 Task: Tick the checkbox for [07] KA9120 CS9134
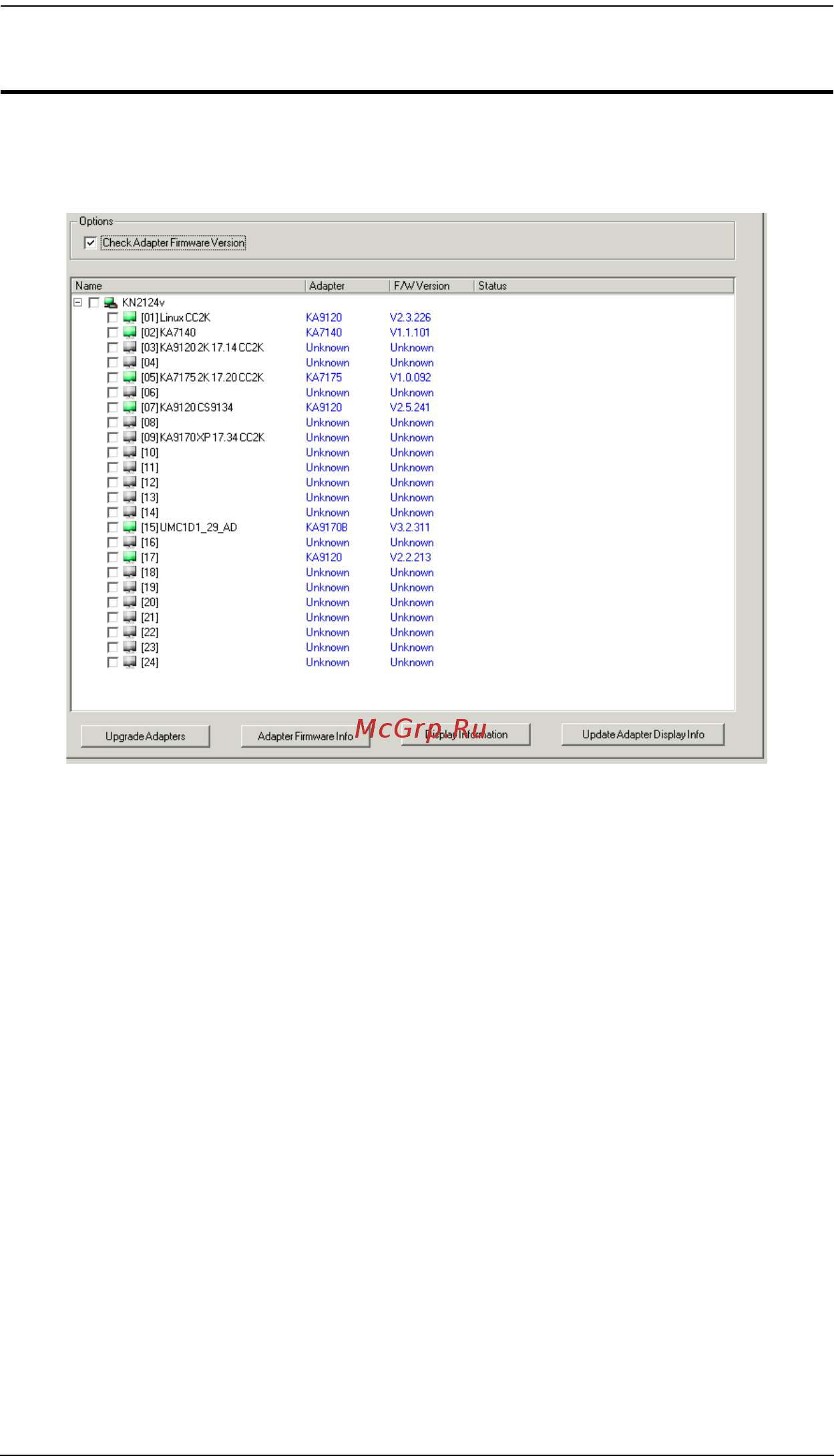point(112,407)
